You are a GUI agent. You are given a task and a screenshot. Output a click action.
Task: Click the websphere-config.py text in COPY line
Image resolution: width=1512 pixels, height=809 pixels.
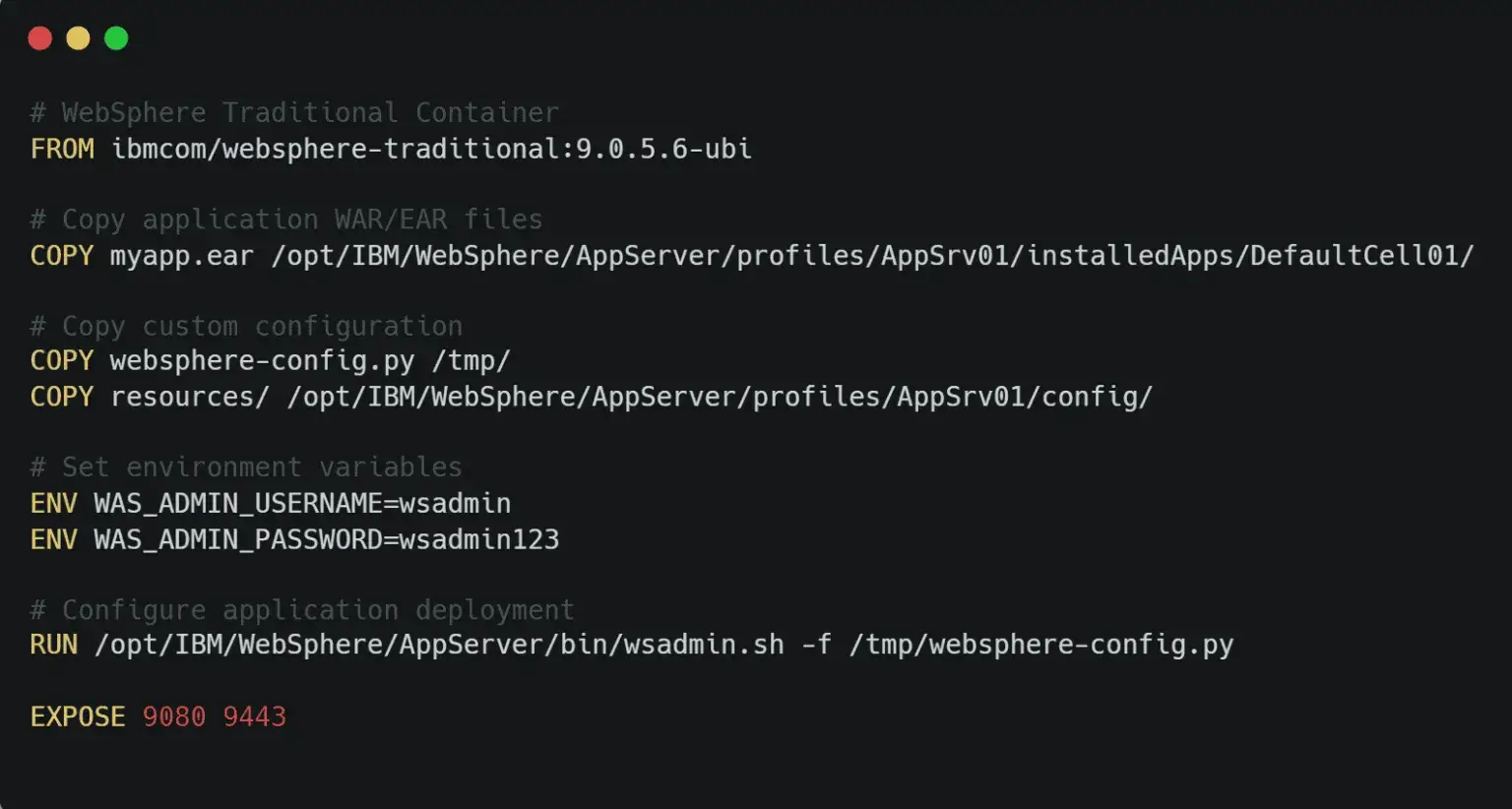click(x=262, y=361)
